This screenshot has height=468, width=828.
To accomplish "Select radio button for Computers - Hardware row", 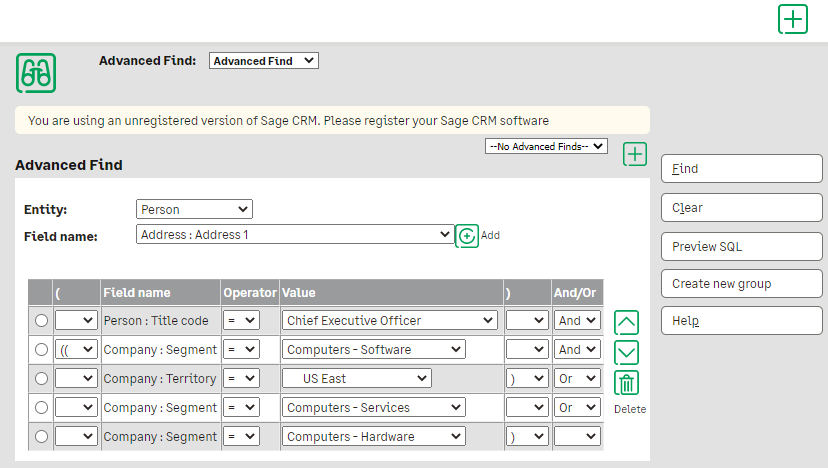I will pos(41,437).
